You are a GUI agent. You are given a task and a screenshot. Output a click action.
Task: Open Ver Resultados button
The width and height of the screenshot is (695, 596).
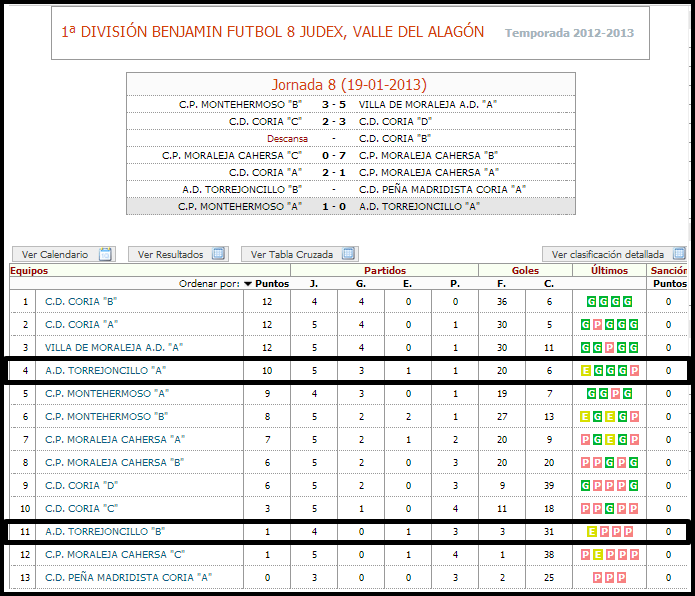pyautogui.click(x=178, y=254)
